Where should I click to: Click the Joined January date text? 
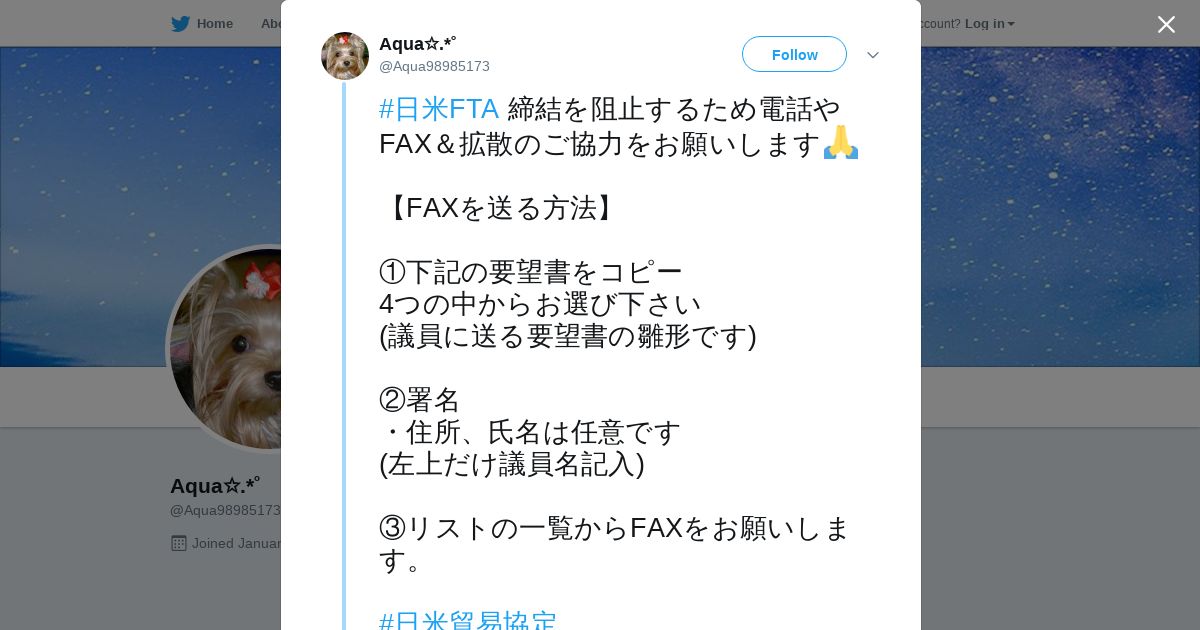236,543
